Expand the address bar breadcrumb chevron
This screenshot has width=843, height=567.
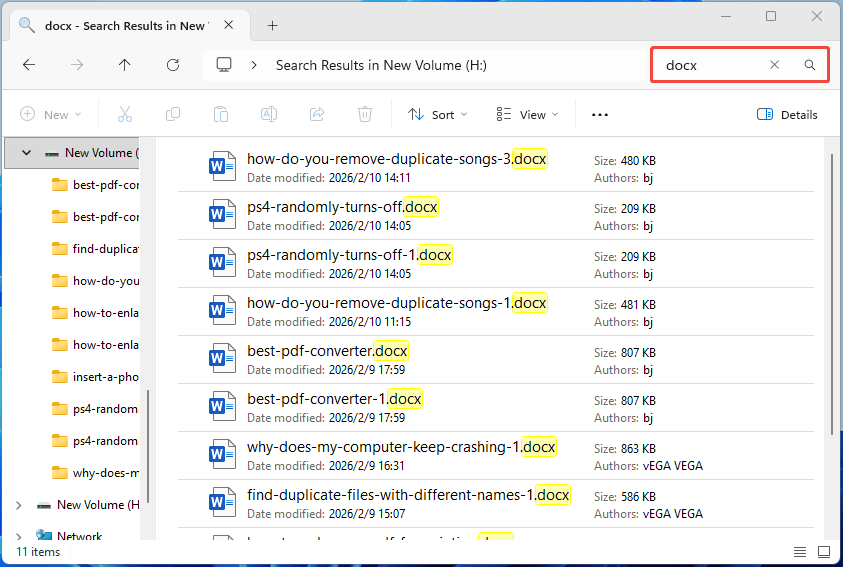(254, 65)
